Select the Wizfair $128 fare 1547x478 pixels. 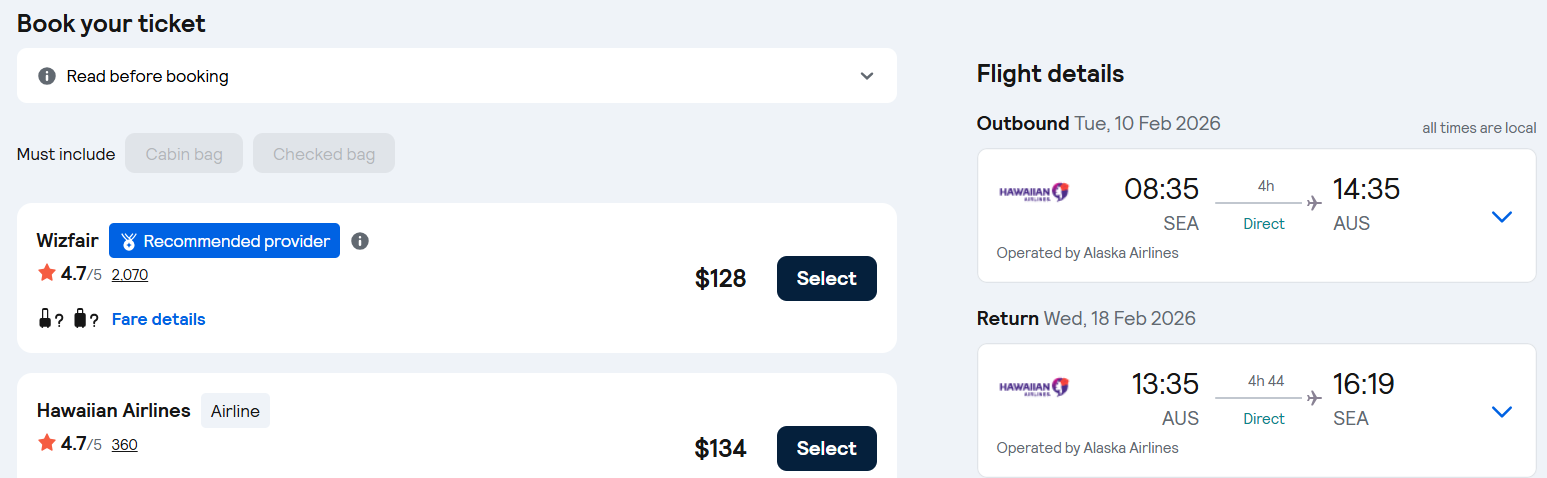(x=826, y=278)
